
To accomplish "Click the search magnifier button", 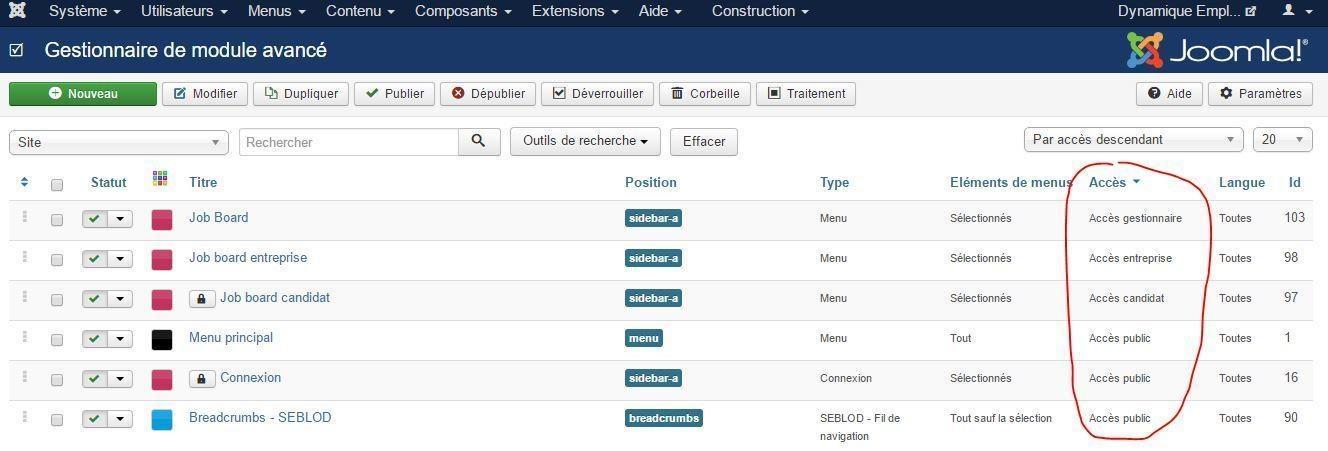I will tap(479, 142).
